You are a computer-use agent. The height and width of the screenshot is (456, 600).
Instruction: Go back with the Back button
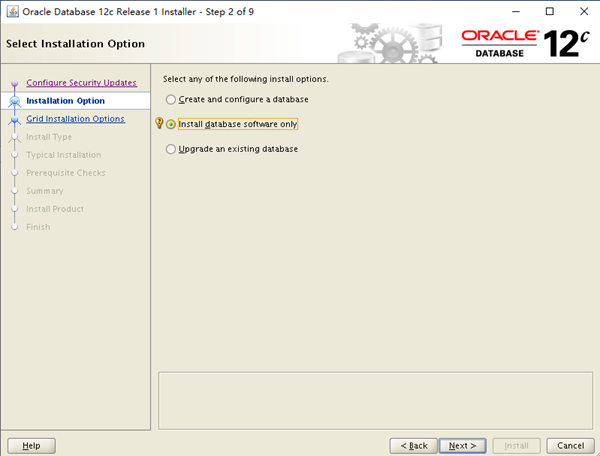[413, 446]
